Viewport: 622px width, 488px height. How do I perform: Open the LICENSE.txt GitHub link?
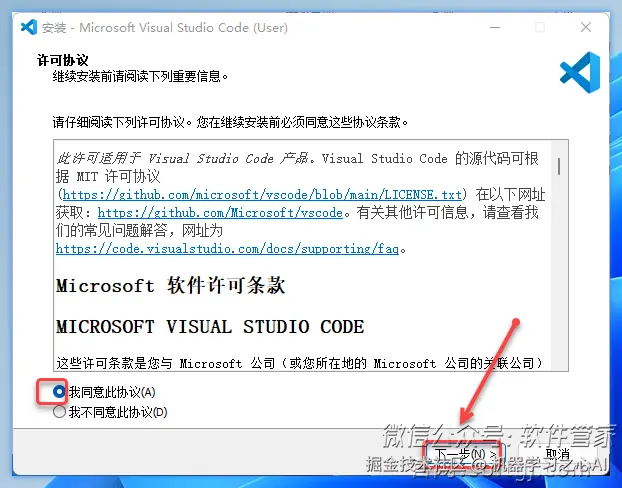point(262,195)
